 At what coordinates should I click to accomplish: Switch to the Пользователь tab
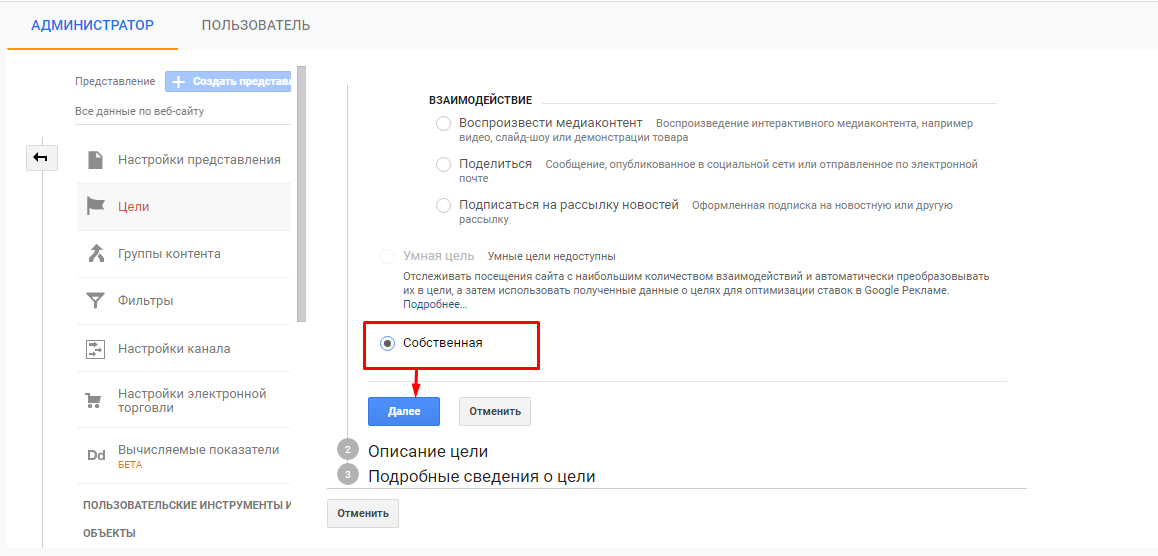point(256,25)
